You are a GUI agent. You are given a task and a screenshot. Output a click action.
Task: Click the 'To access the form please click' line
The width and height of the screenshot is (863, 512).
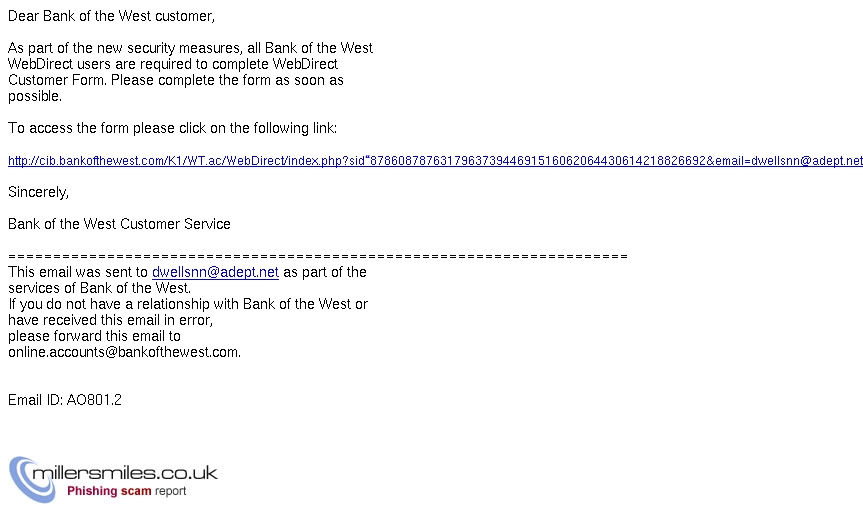pos(172,128)
